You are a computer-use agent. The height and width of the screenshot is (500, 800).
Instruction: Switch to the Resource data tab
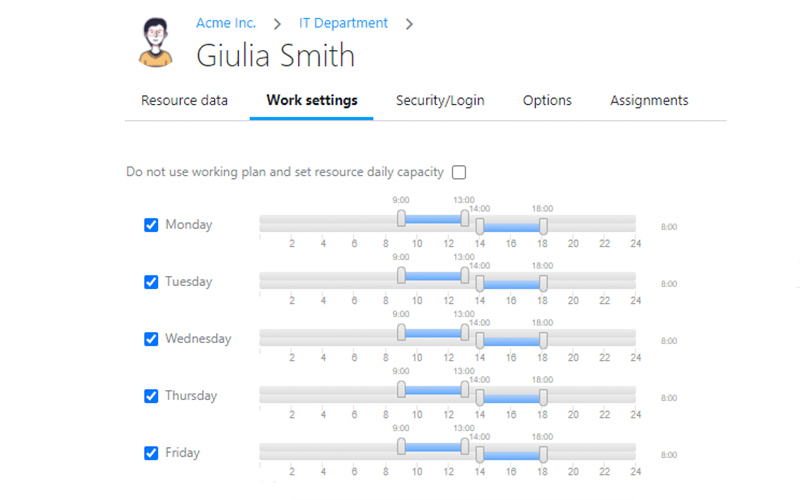184,100
